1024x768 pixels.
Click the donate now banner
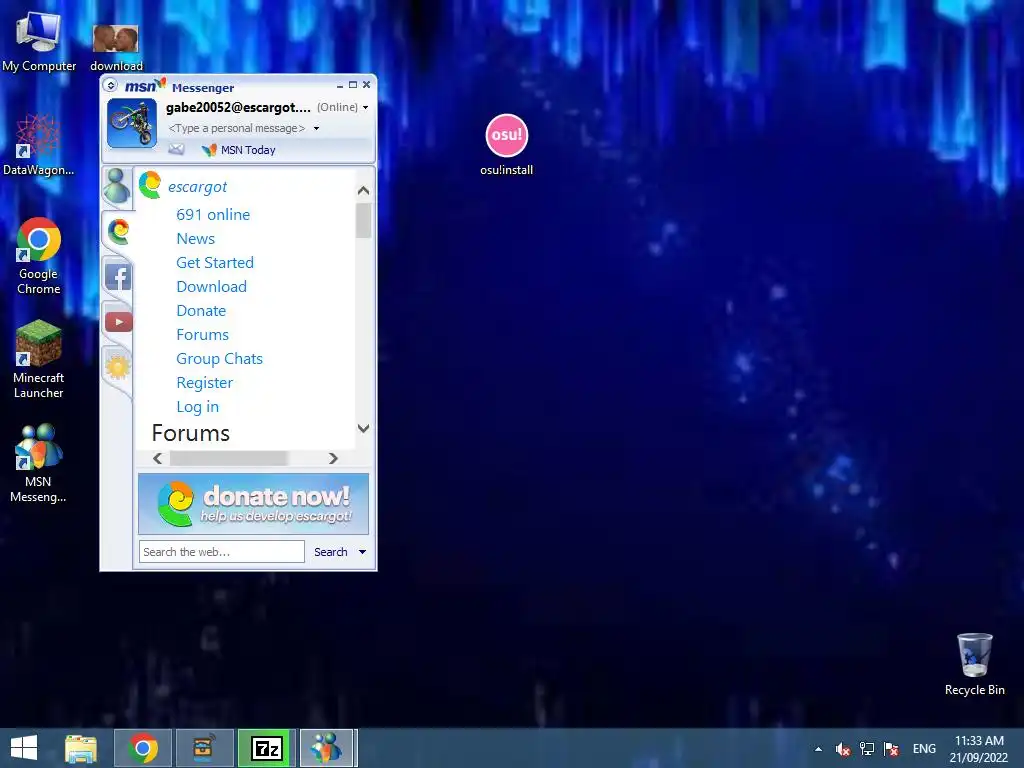pyautogui.click(x=253, y=504)
